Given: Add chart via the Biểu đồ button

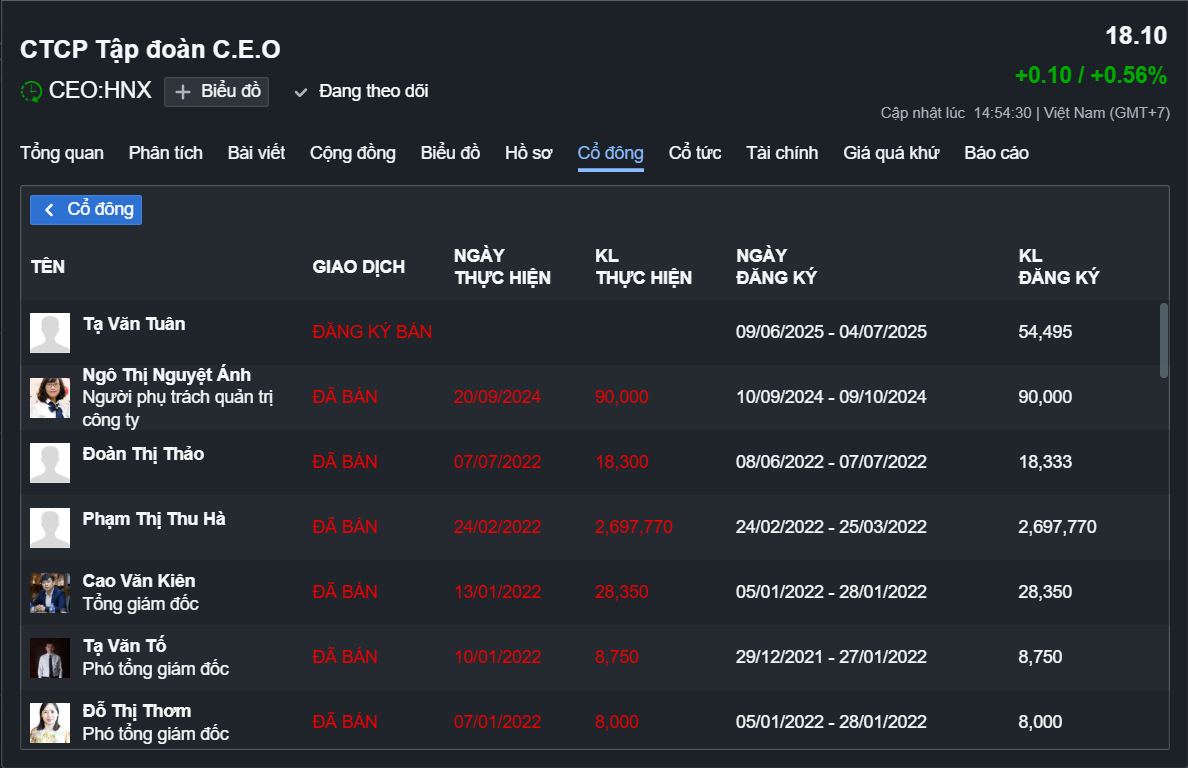Looking at the screenshot, I should click(x=217, y=92).
